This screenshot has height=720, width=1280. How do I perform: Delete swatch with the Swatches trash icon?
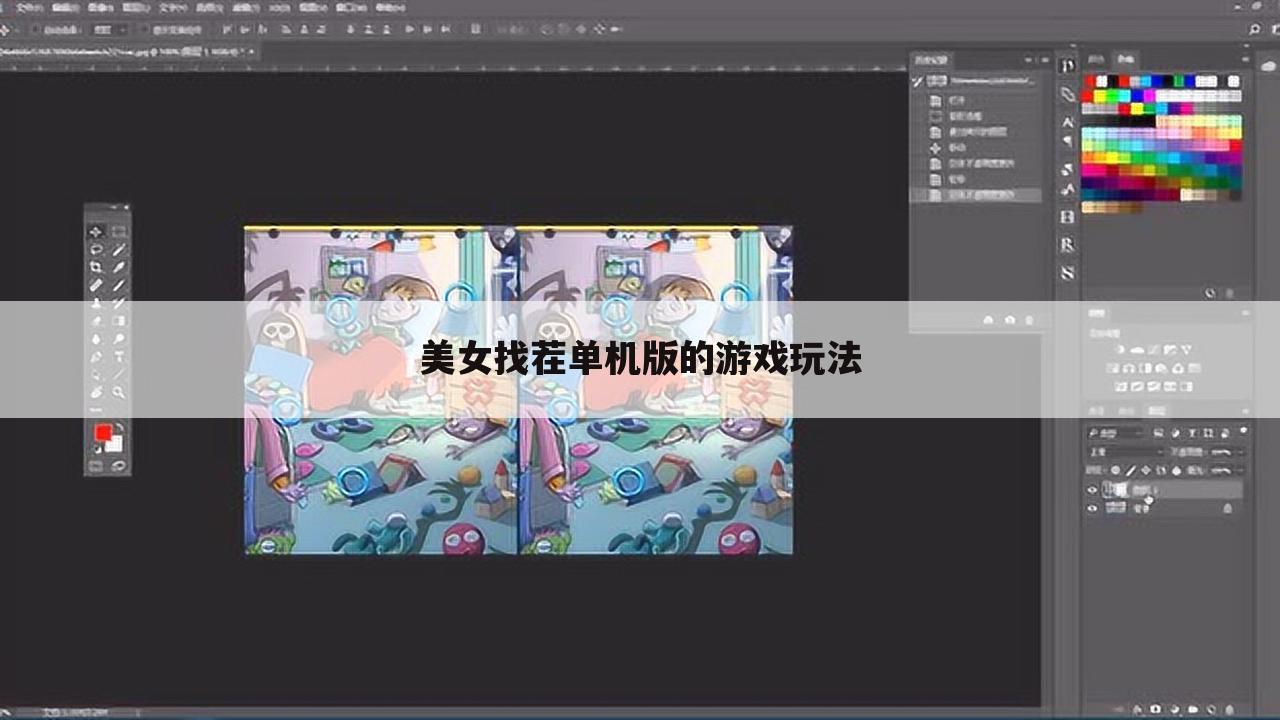pyautogui.click(x=1229, y=293)
